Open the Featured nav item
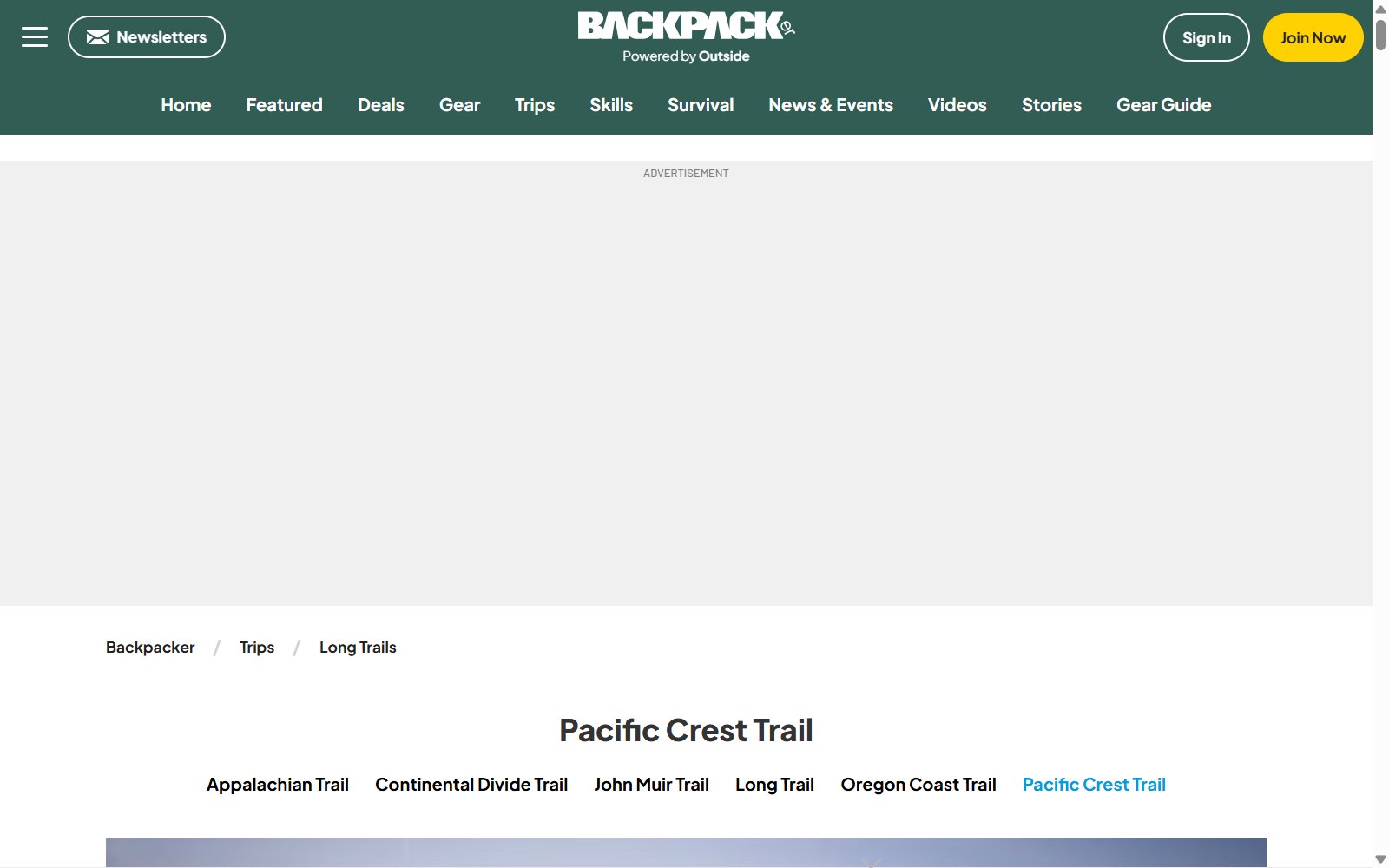Screen dimensions: 1389x868 point(284,105)
